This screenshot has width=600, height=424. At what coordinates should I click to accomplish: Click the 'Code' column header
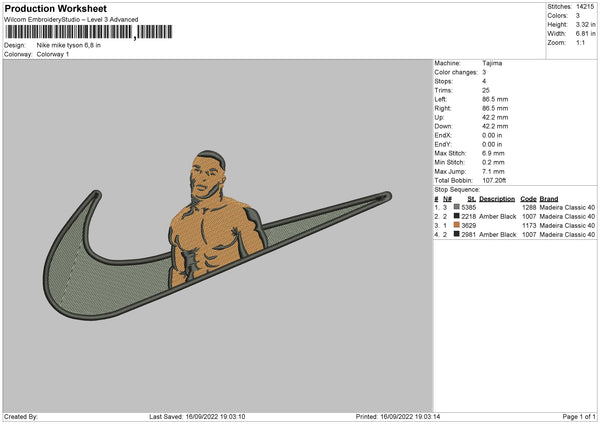click(528, 199)
